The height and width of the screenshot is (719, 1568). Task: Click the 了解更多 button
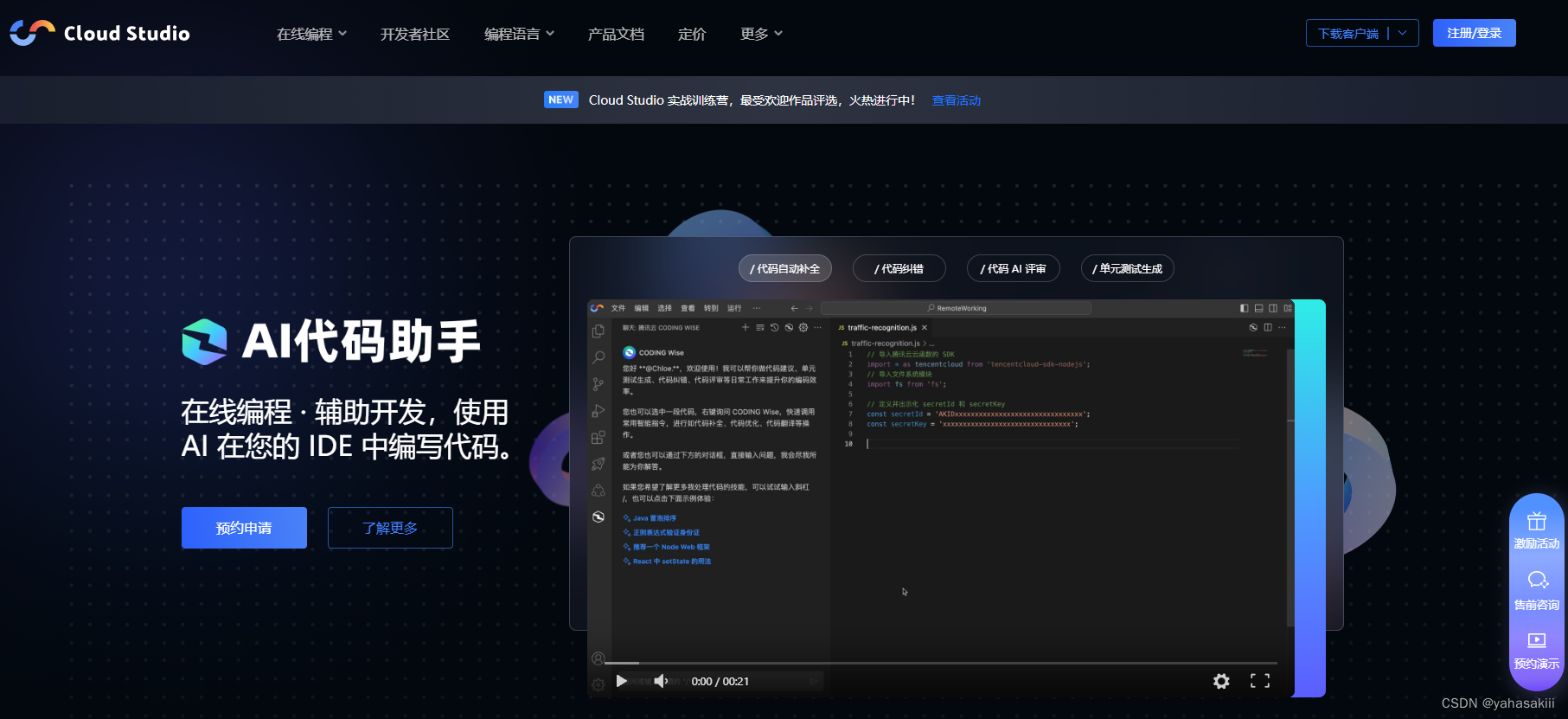[x=390, y=528]
